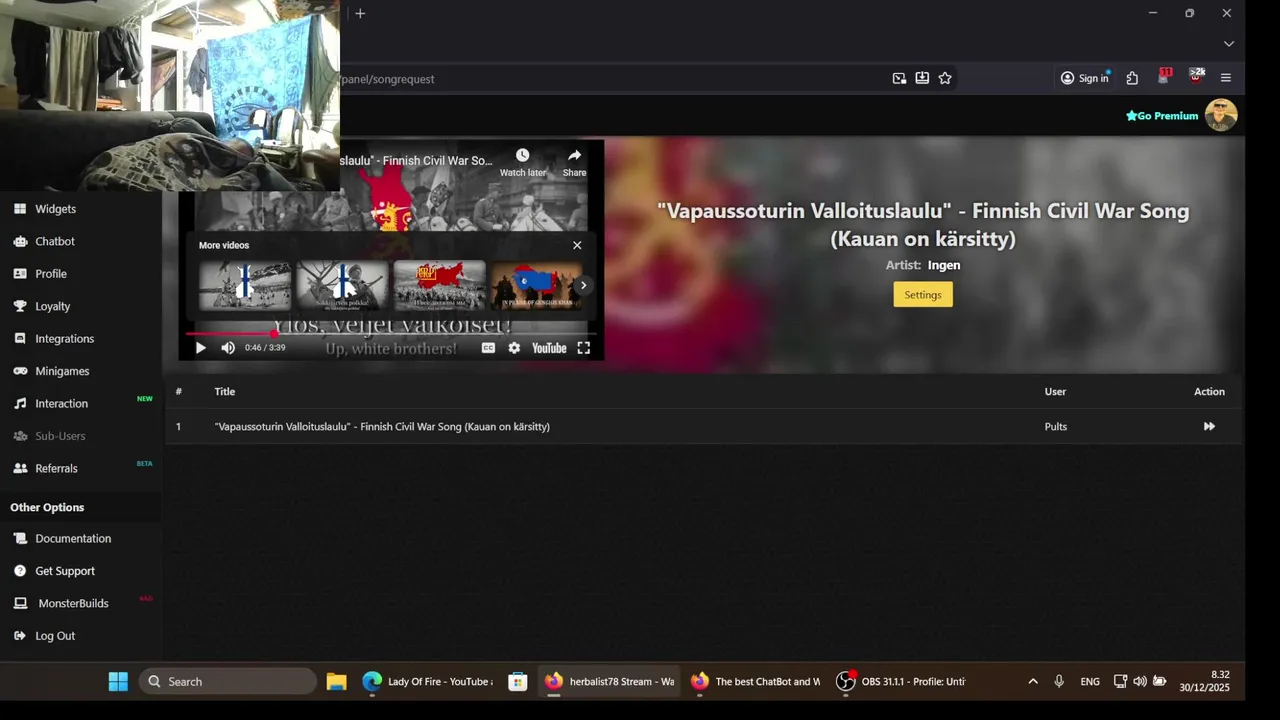Viewport: 1280px width, 720px height.
Task: Skip the queued song by Pults
Action: [x=1209, y=427]
